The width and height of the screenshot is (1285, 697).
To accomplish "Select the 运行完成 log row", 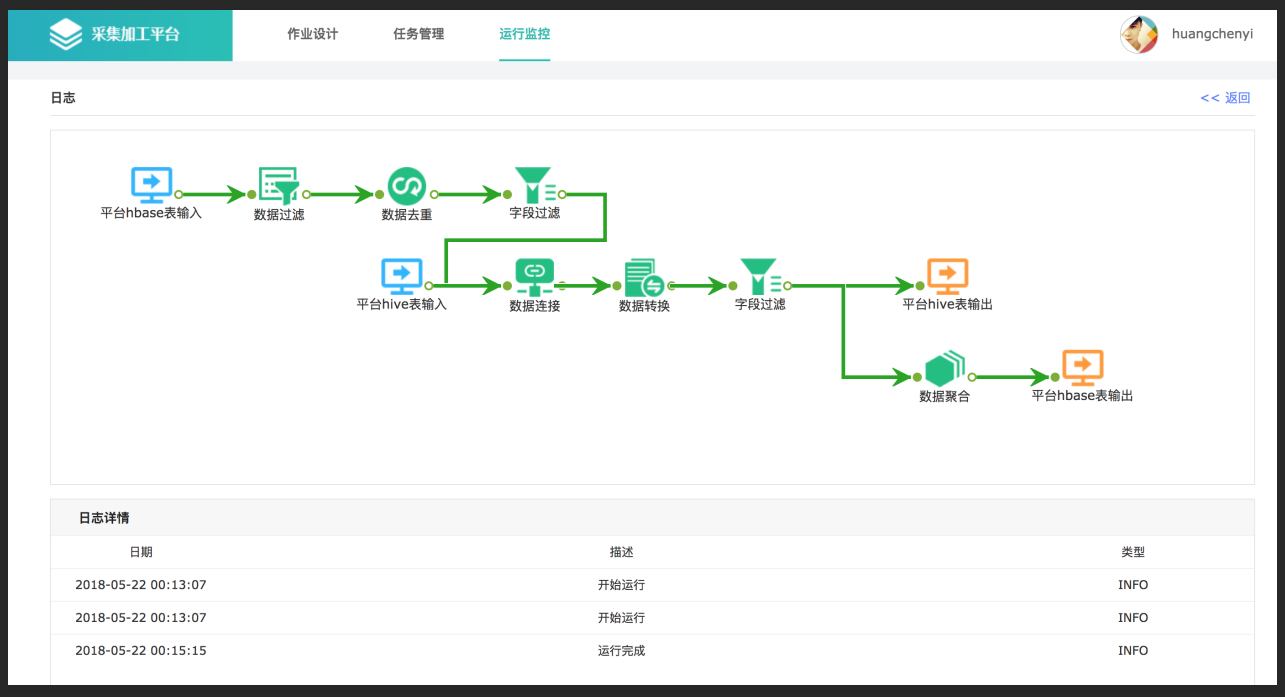I will 621,651.
